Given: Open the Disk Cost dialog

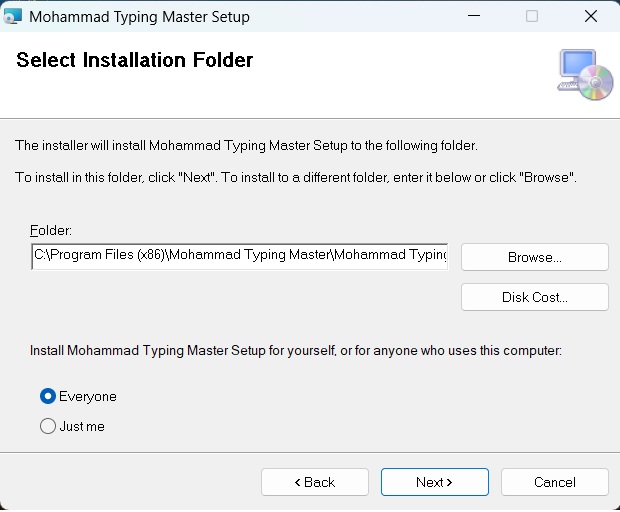Looking at the screenshot, I should 535,297.
